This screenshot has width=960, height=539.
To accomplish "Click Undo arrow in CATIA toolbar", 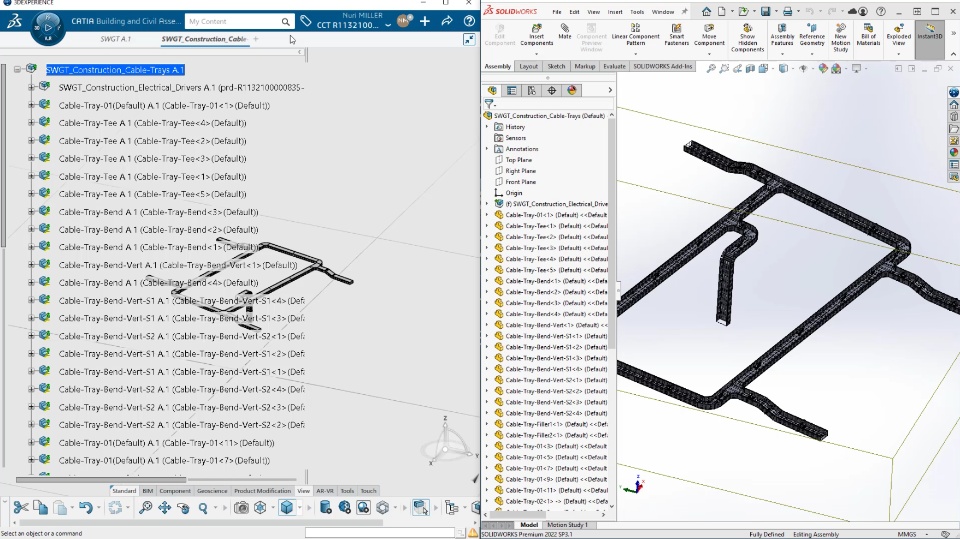I will [85, 507].
